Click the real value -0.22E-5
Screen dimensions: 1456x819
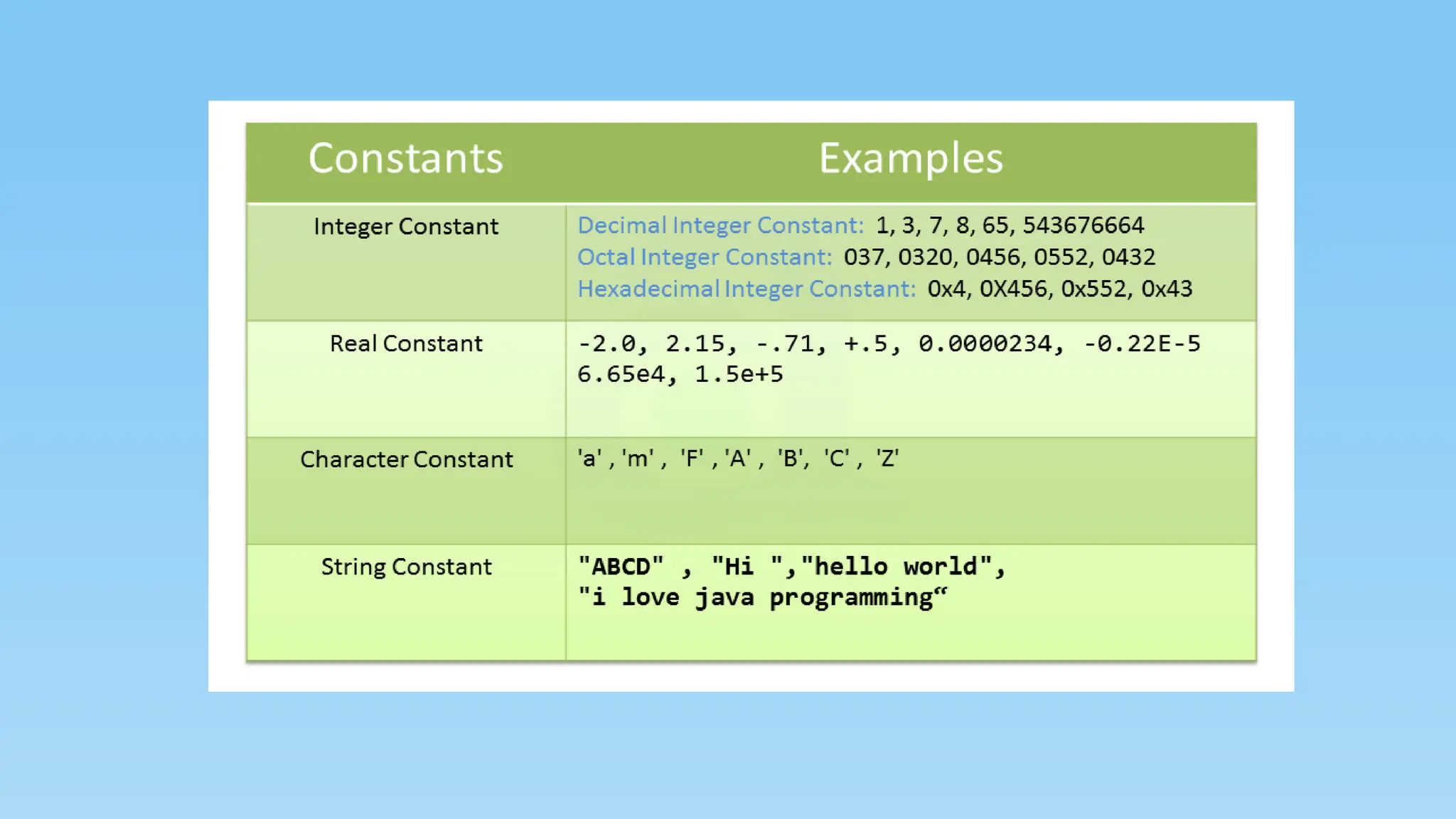pos(1142,343)
